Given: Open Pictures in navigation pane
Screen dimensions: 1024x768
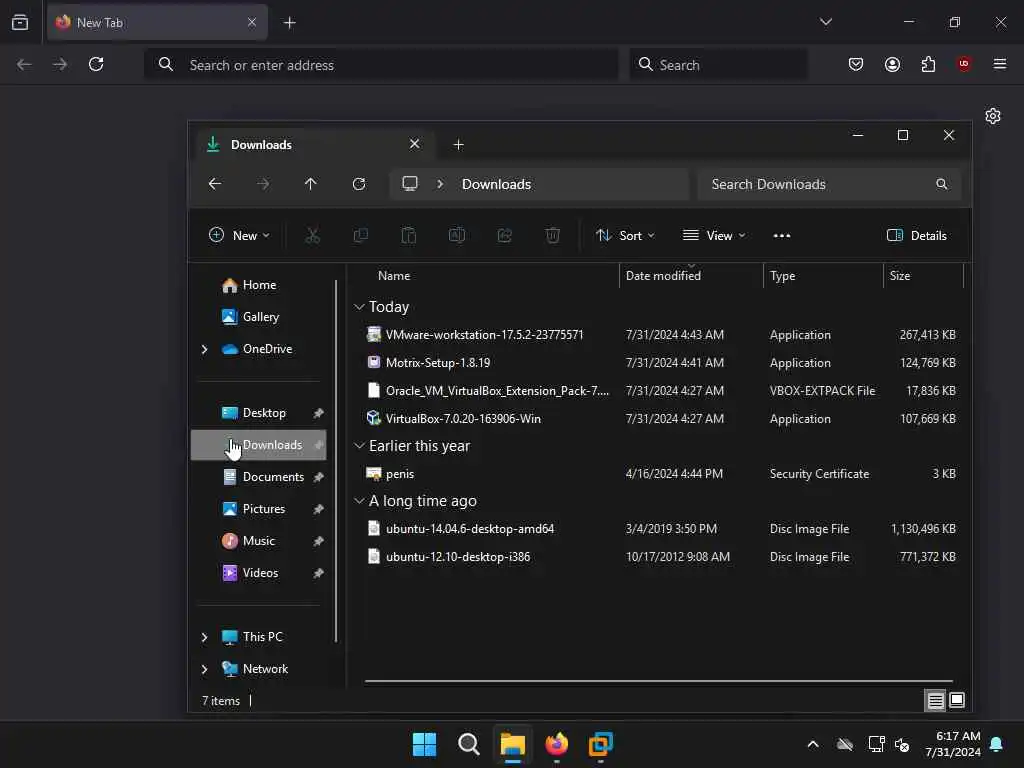Looking at the screenshot, I should pyautogui.click(x=259, y=509).
